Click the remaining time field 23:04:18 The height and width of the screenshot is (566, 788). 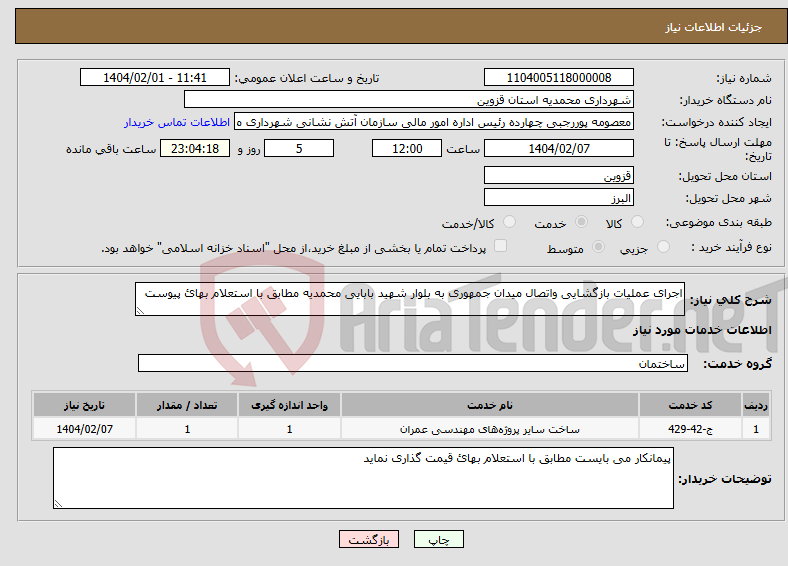click(195, 148)
